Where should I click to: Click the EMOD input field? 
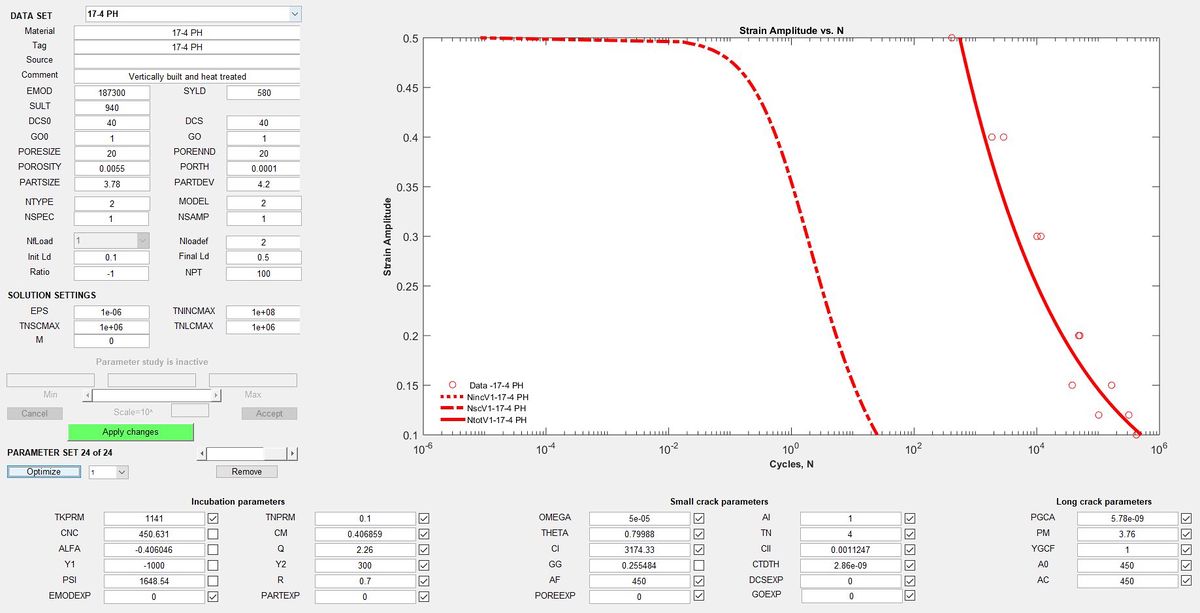click(112, 93)
